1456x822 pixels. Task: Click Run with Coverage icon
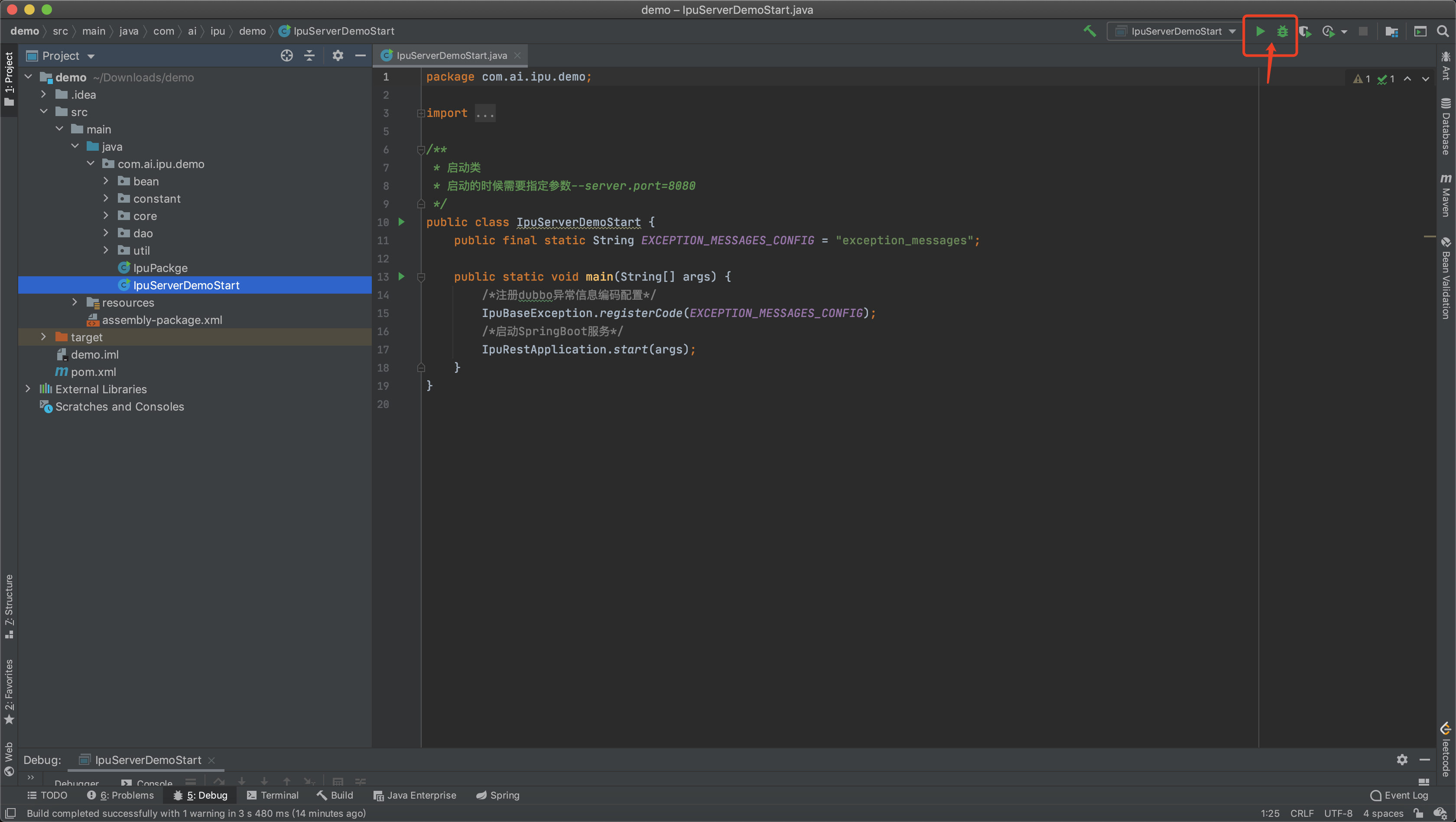(1304, 32)
